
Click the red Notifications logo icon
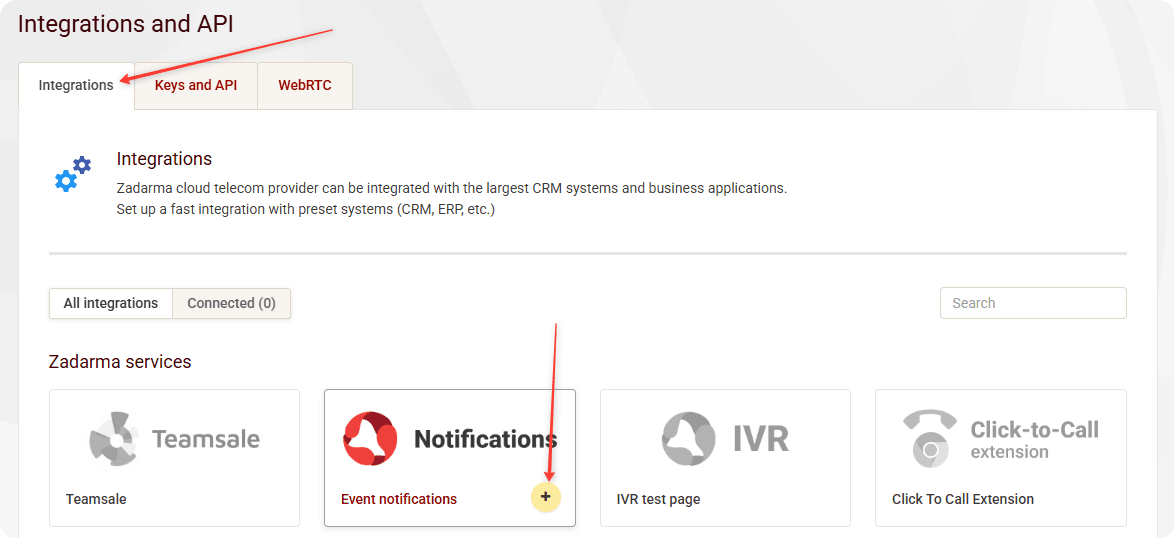pos(370,438)
